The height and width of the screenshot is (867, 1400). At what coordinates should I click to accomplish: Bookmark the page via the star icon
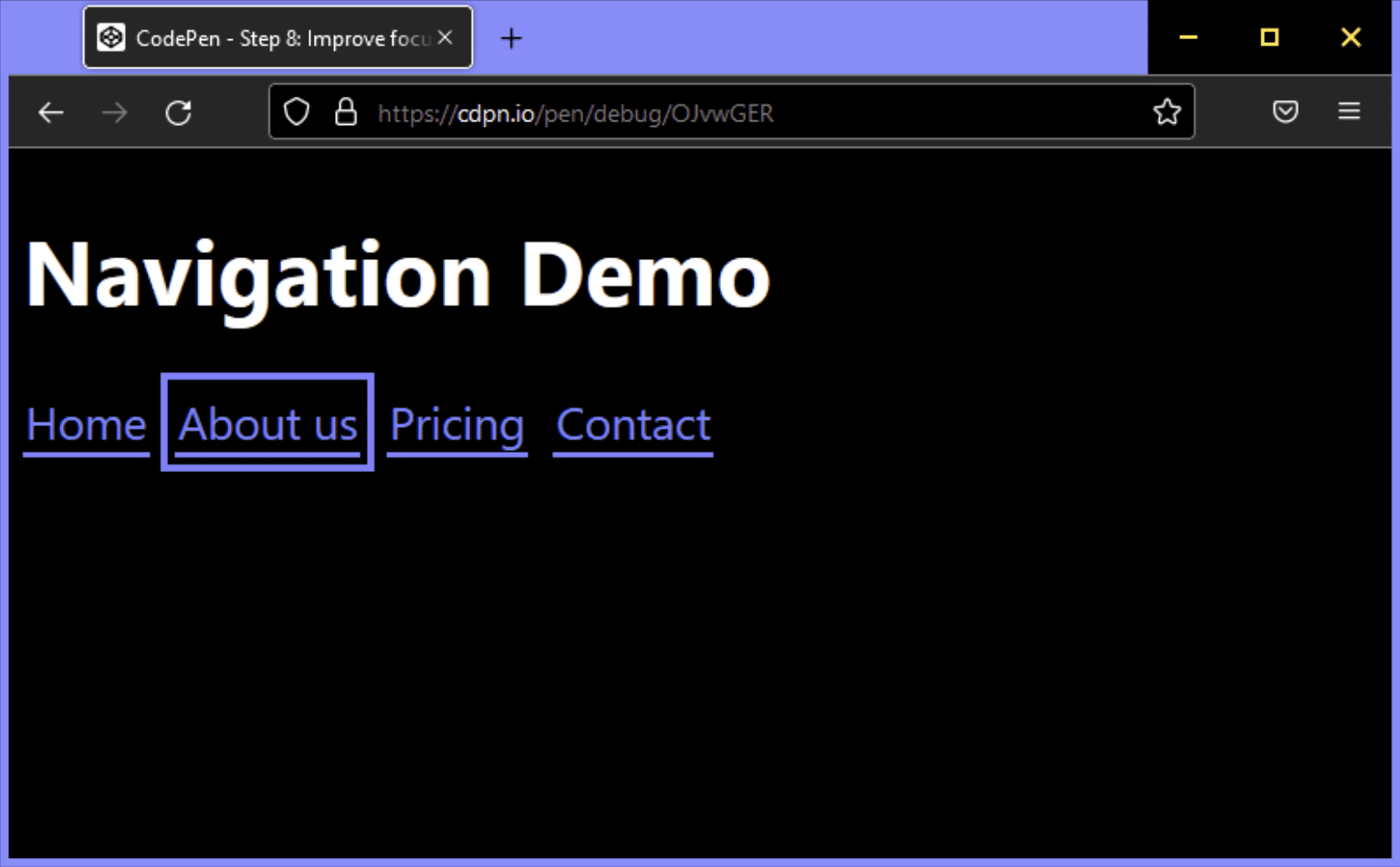click(1166, 111)
